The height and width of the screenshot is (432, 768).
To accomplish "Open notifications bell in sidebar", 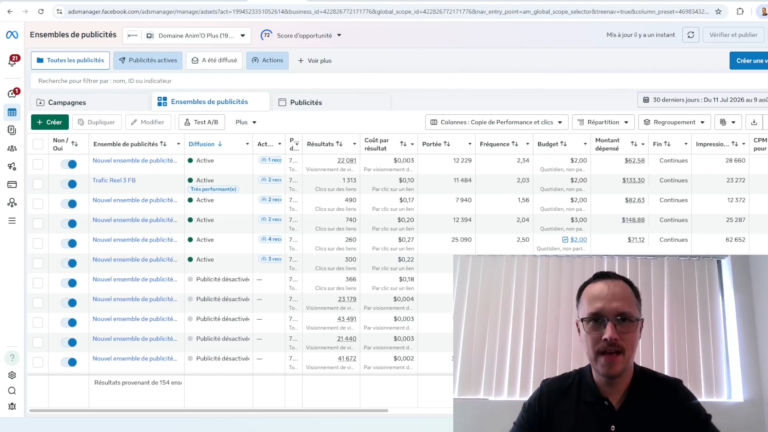I will [12, 61].
